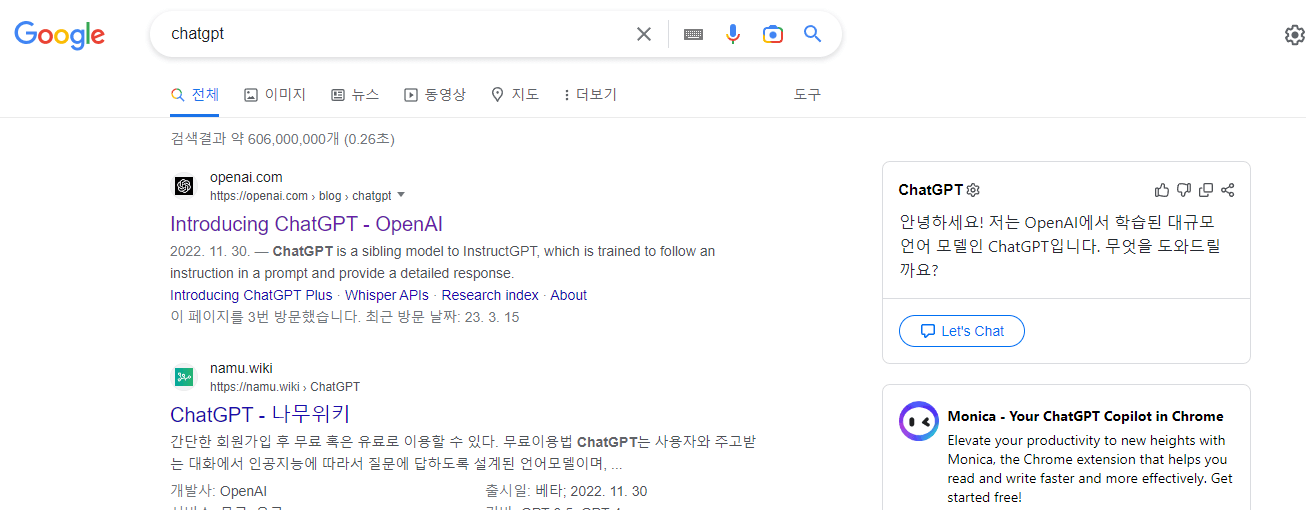Submit search with the magnifier icon

tap(813, 34)
